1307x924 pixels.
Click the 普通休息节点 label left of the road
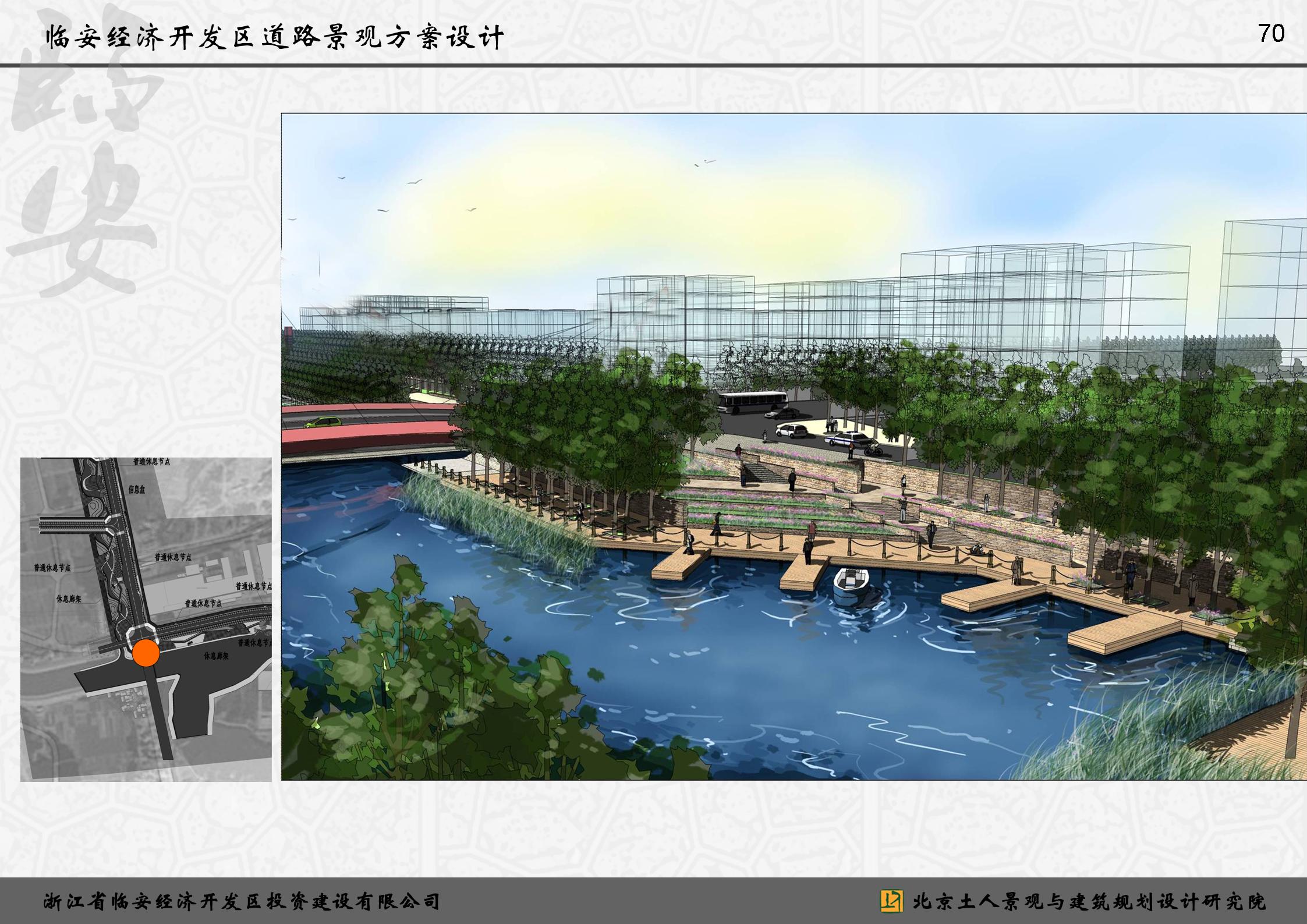pos(52,568)
